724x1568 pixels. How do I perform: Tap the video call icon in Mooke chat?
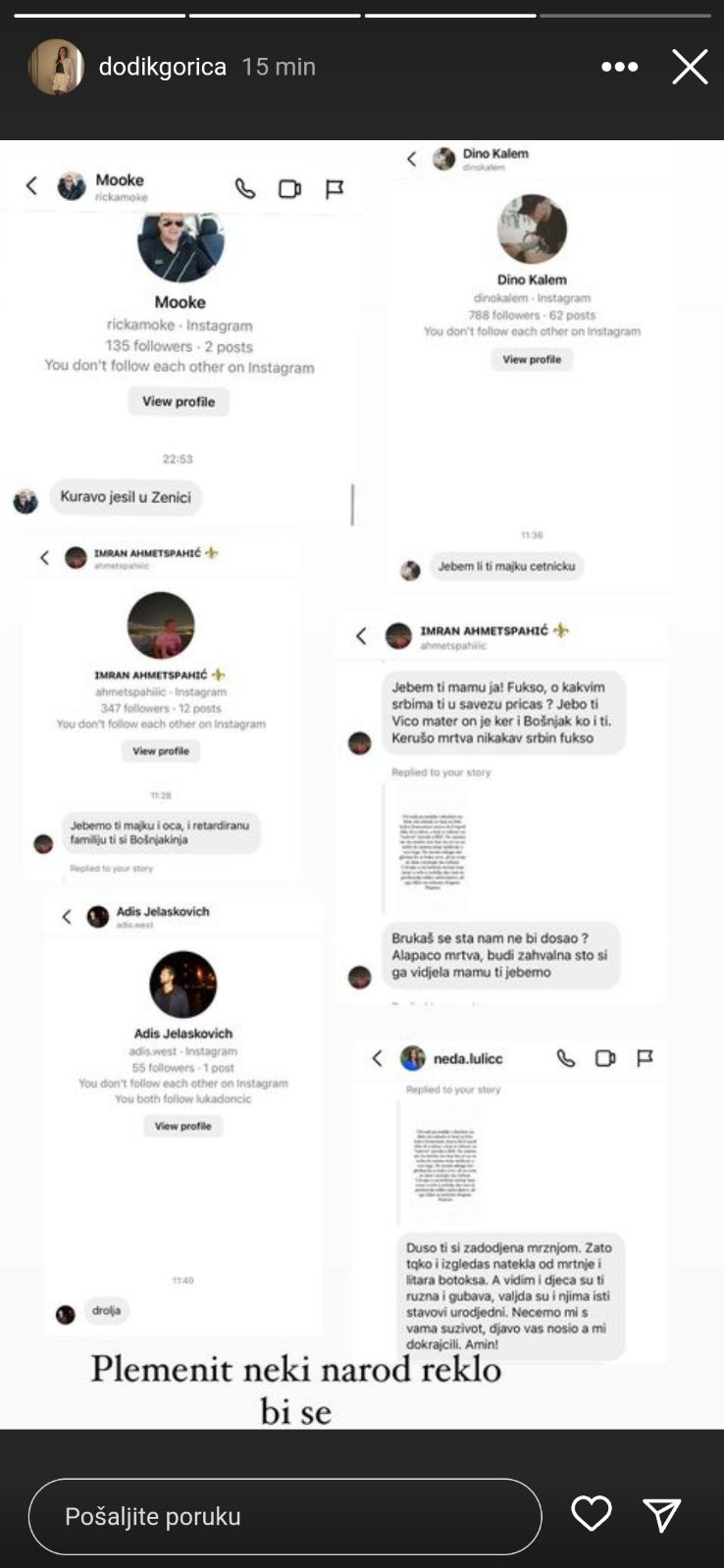click(x=289, y=188)
